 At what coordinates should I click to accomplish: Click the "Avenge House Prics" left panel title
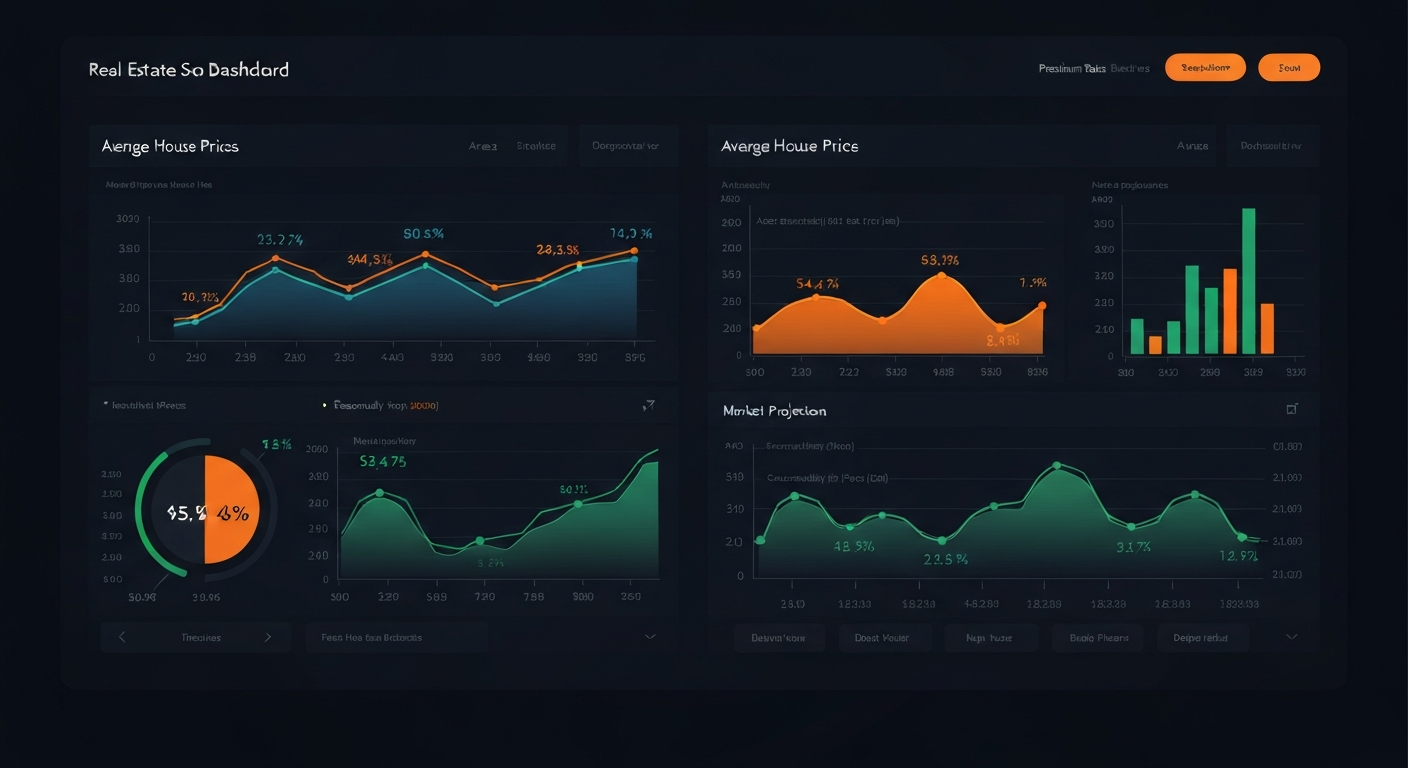pyautogui.click(x=170, y=146)
